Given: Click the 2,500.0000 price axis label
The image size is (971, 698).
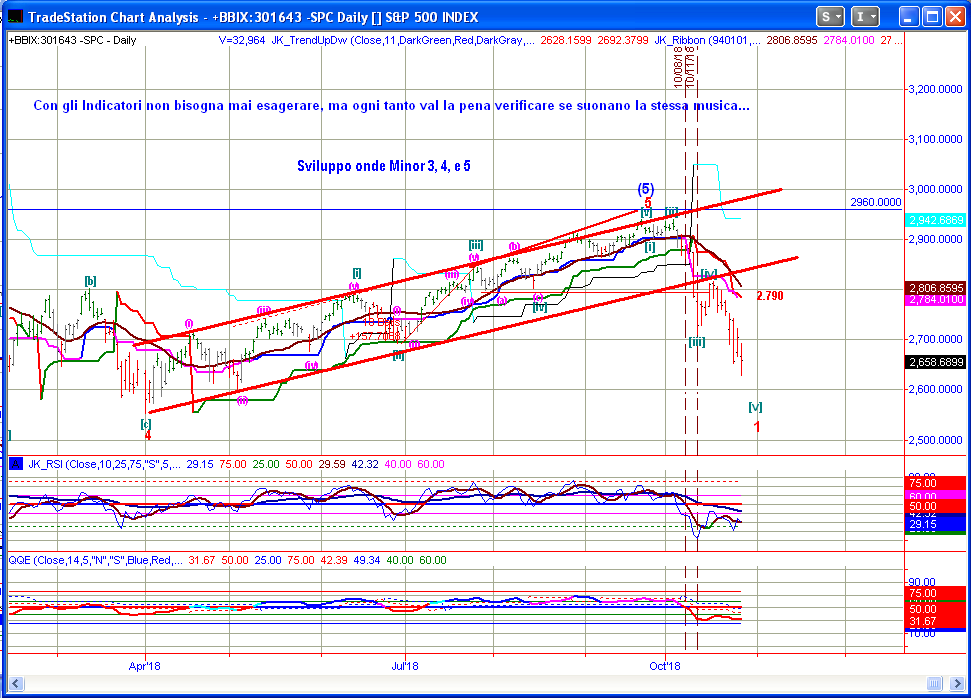Looking at the screenshot, I should point(935,440).
